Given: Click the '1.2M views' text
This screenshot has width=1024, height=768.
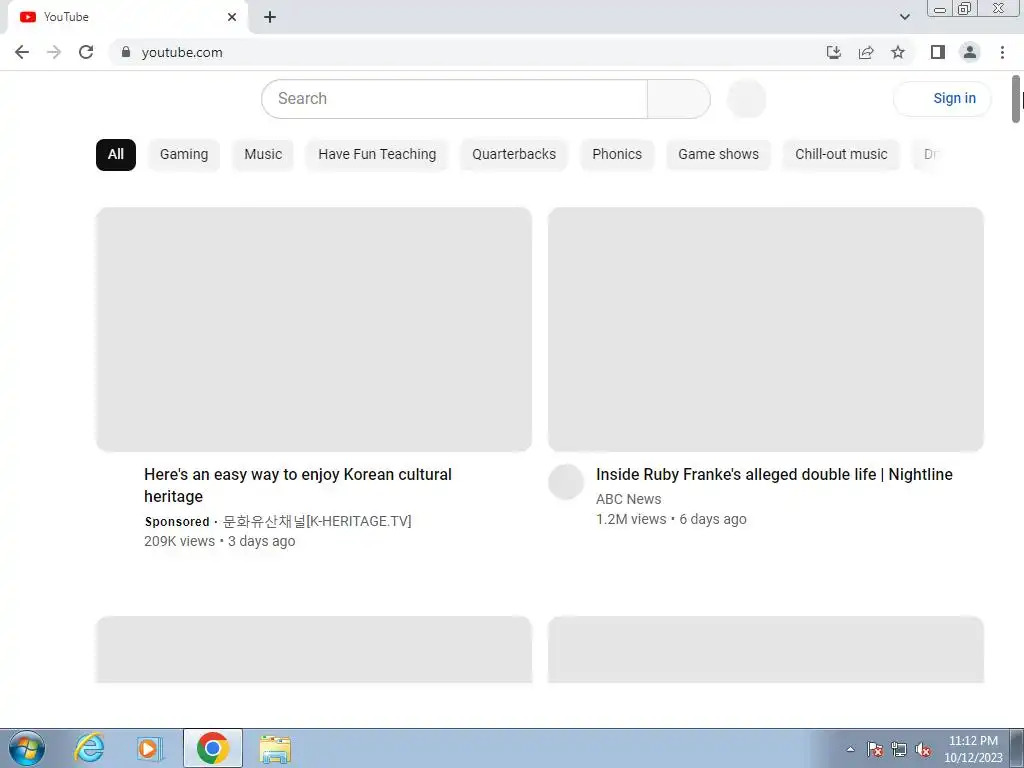Looking at the screenshot, I should coord(631,519).
